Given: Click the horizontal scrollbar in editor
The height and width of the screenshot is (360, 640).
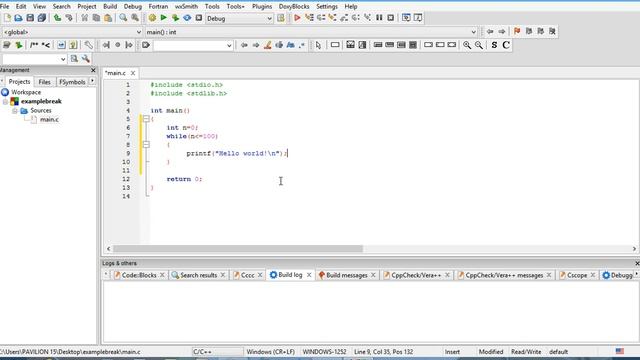Looking at the screenshot, I should pos(238,249).
